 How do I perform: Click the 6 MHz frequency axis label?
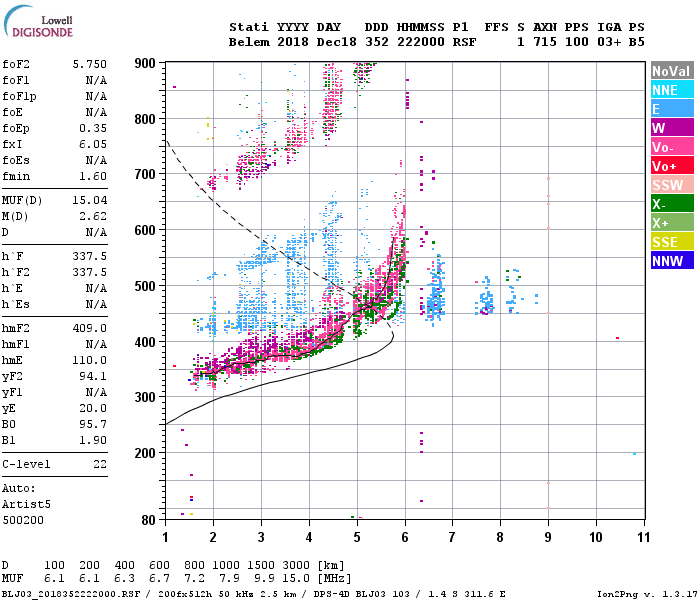pos(405,537)
